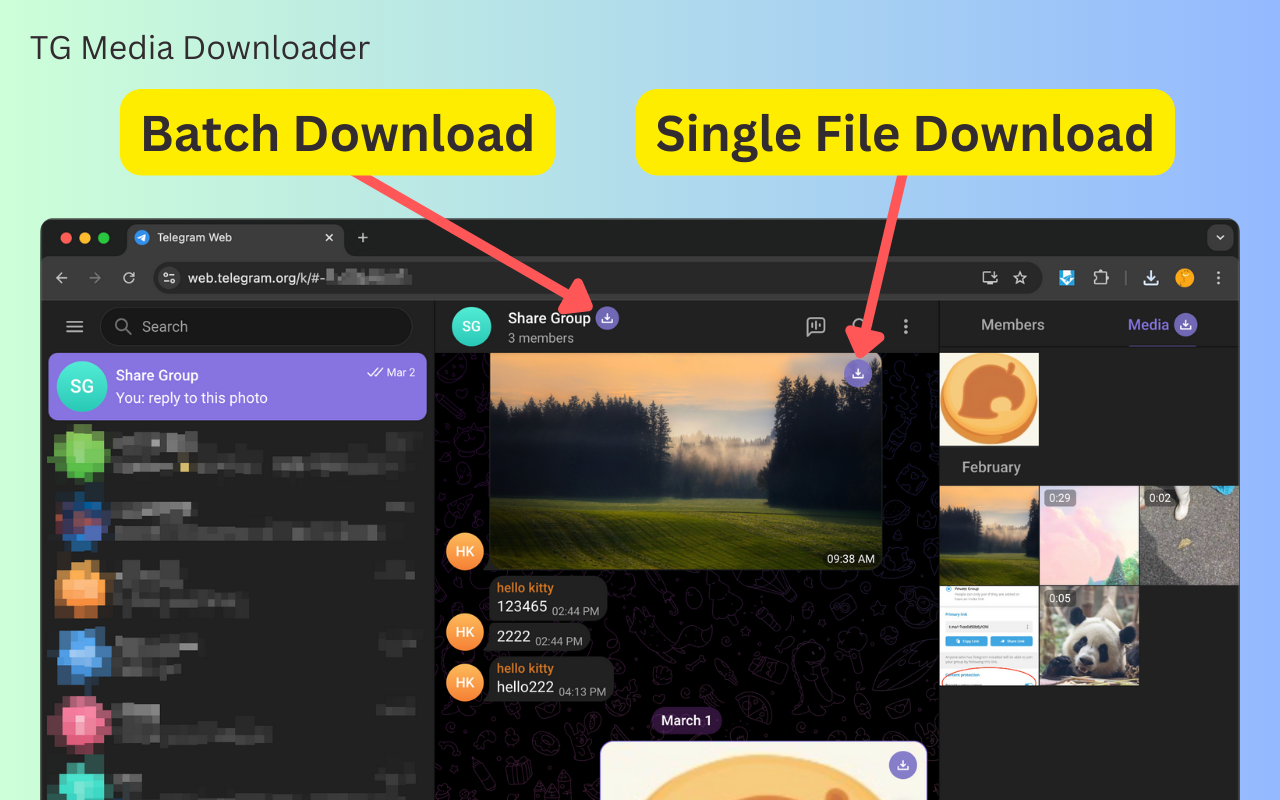Click the HK avatar beside forest photo
The image size is (1280, 800).
coord(465,551)
